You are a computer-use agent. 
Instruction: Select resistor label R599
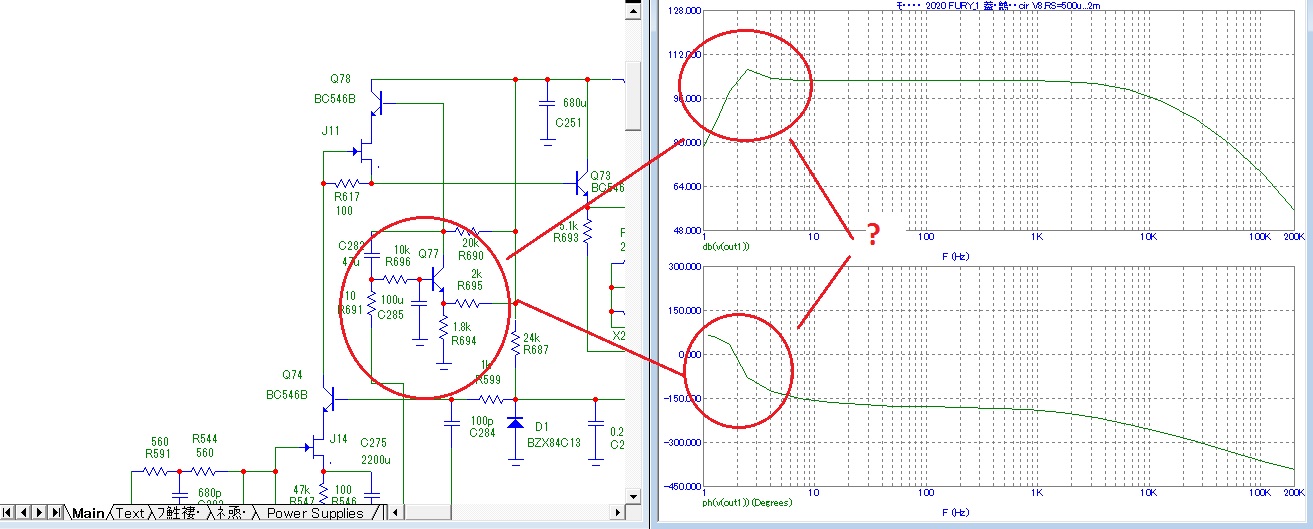pyautogui.click(x=488, y=379)
